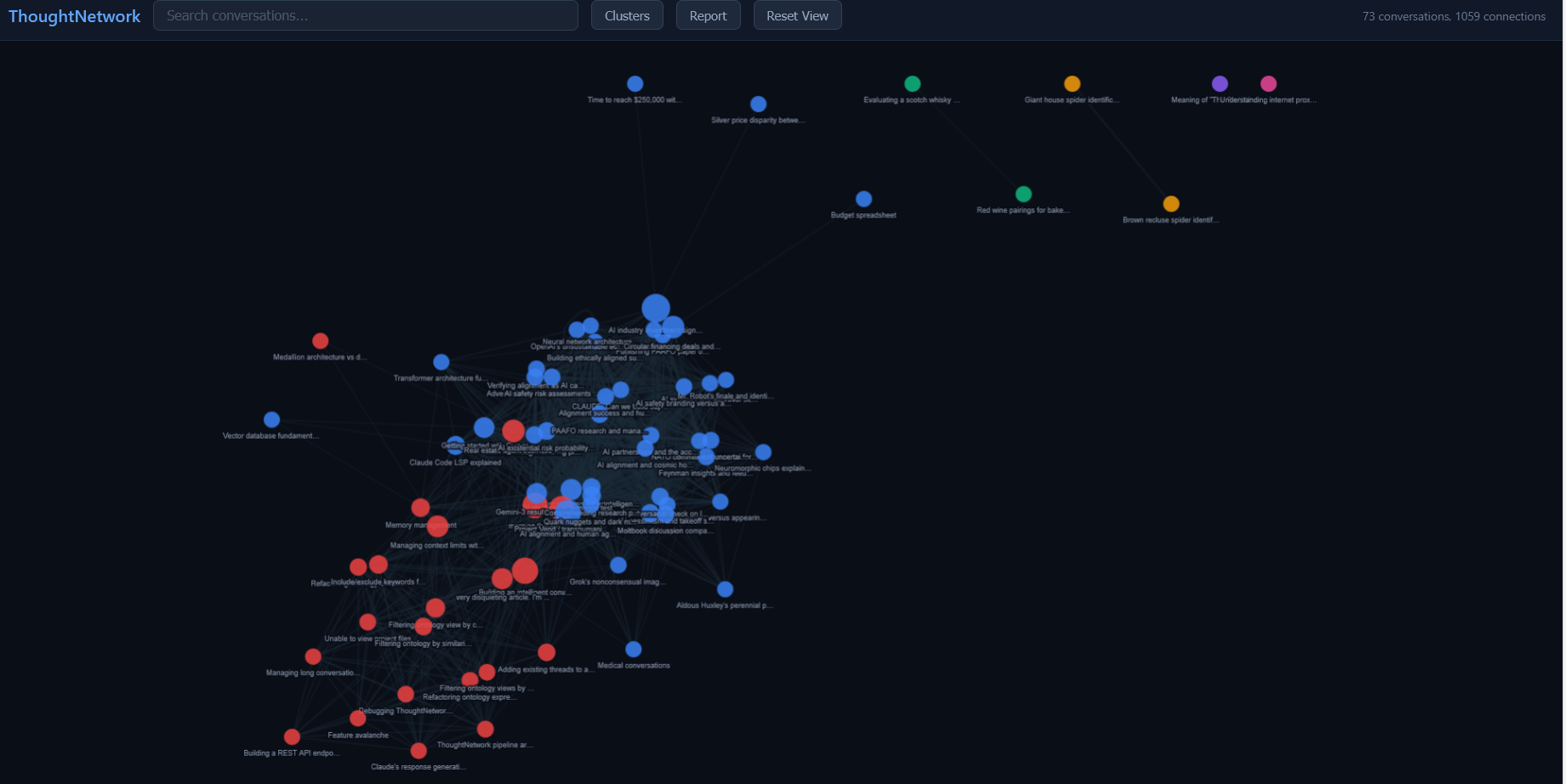Click the 'Medical conversations' label text
The image size is (1566, 784).
634,666
